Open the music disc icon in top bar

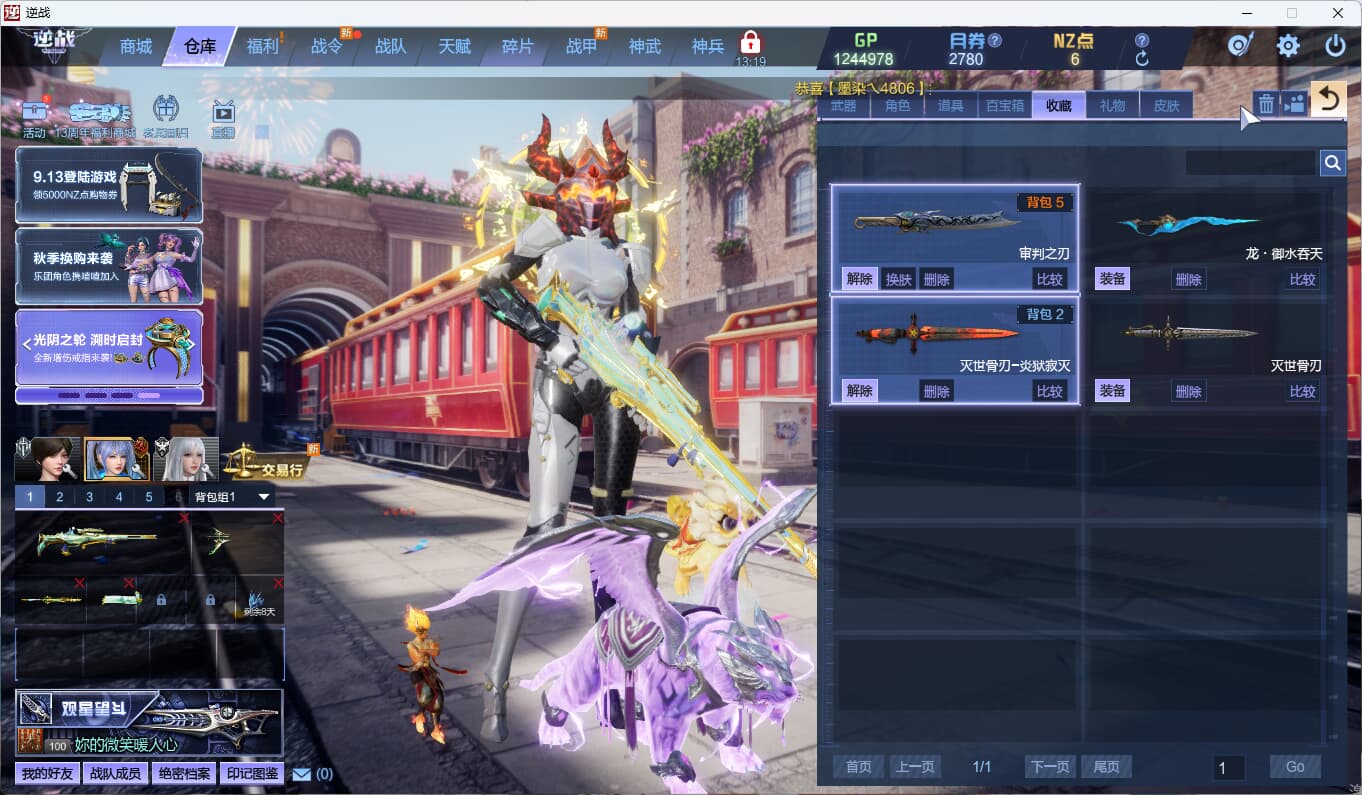click(x=1241, y=46)
